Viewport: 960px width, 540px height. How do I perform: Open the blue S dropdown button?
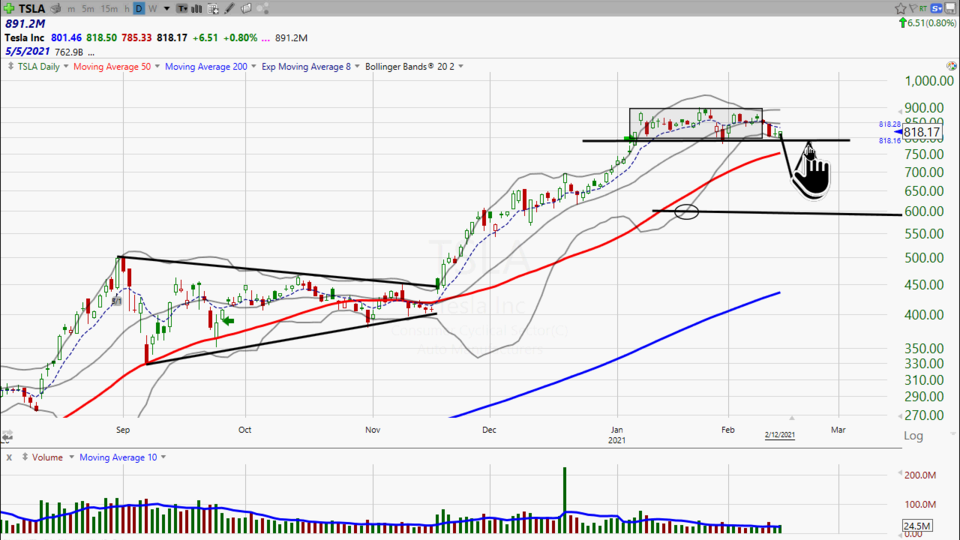pos(937,8)
